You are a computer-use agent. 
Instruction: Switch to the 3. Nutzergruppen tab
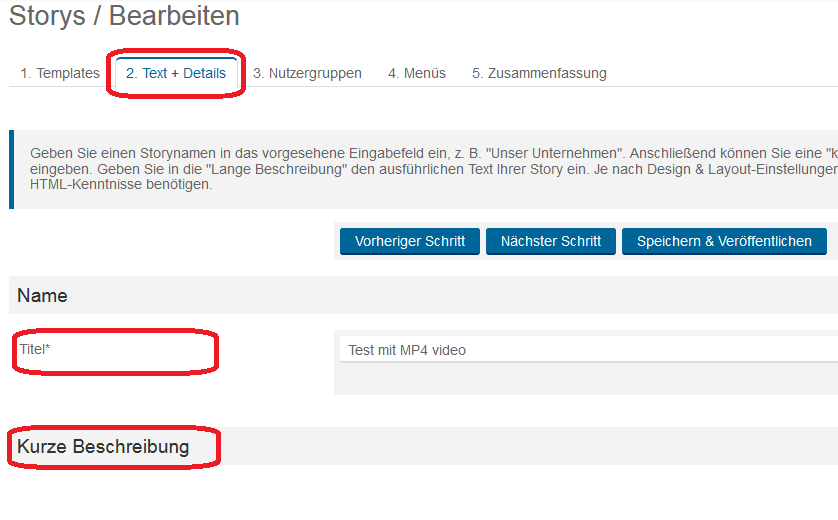click(307, 73)
